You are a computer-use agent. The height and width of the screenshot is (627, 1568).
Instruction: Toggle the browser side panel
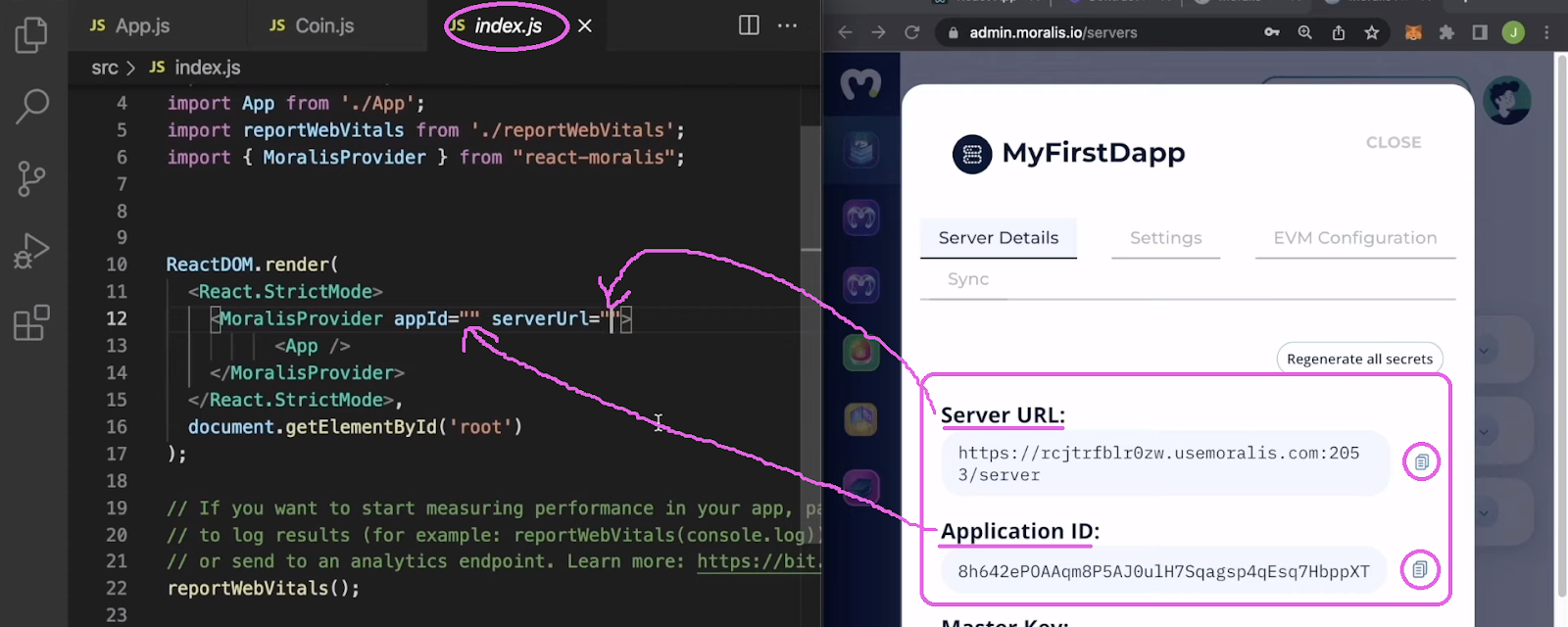(x=1480, y=32)
